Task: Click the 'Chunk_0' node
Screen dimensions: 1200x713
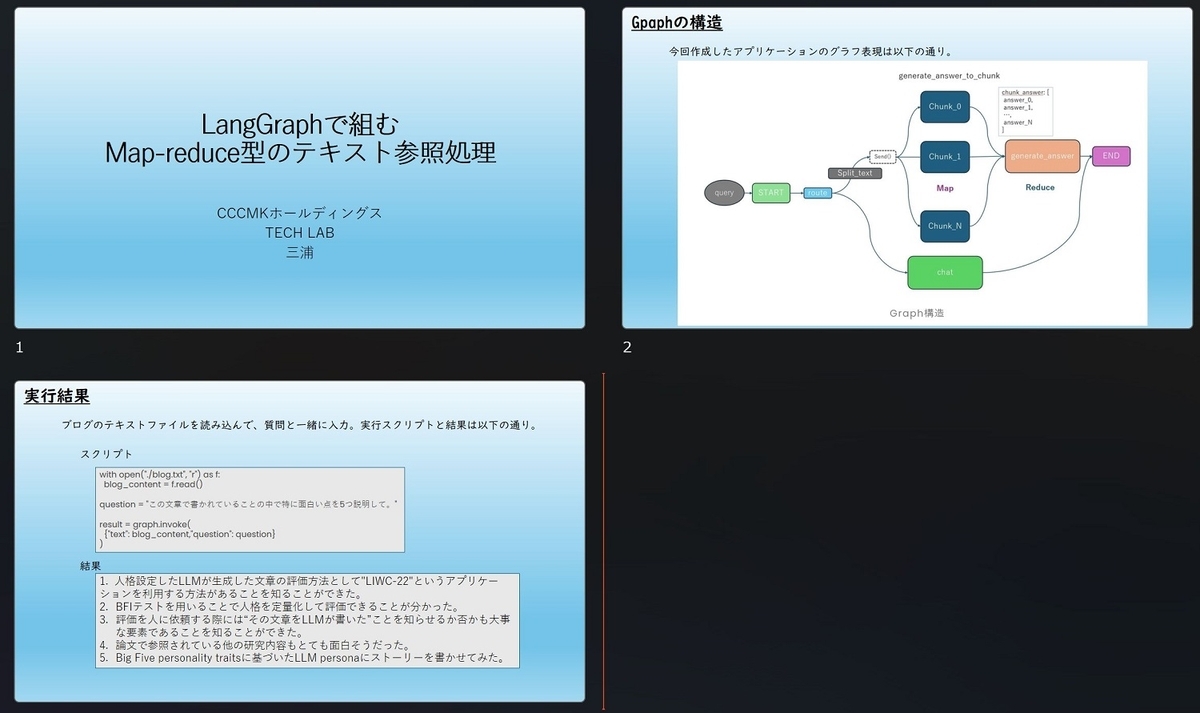Action: [x=945, y=107]
